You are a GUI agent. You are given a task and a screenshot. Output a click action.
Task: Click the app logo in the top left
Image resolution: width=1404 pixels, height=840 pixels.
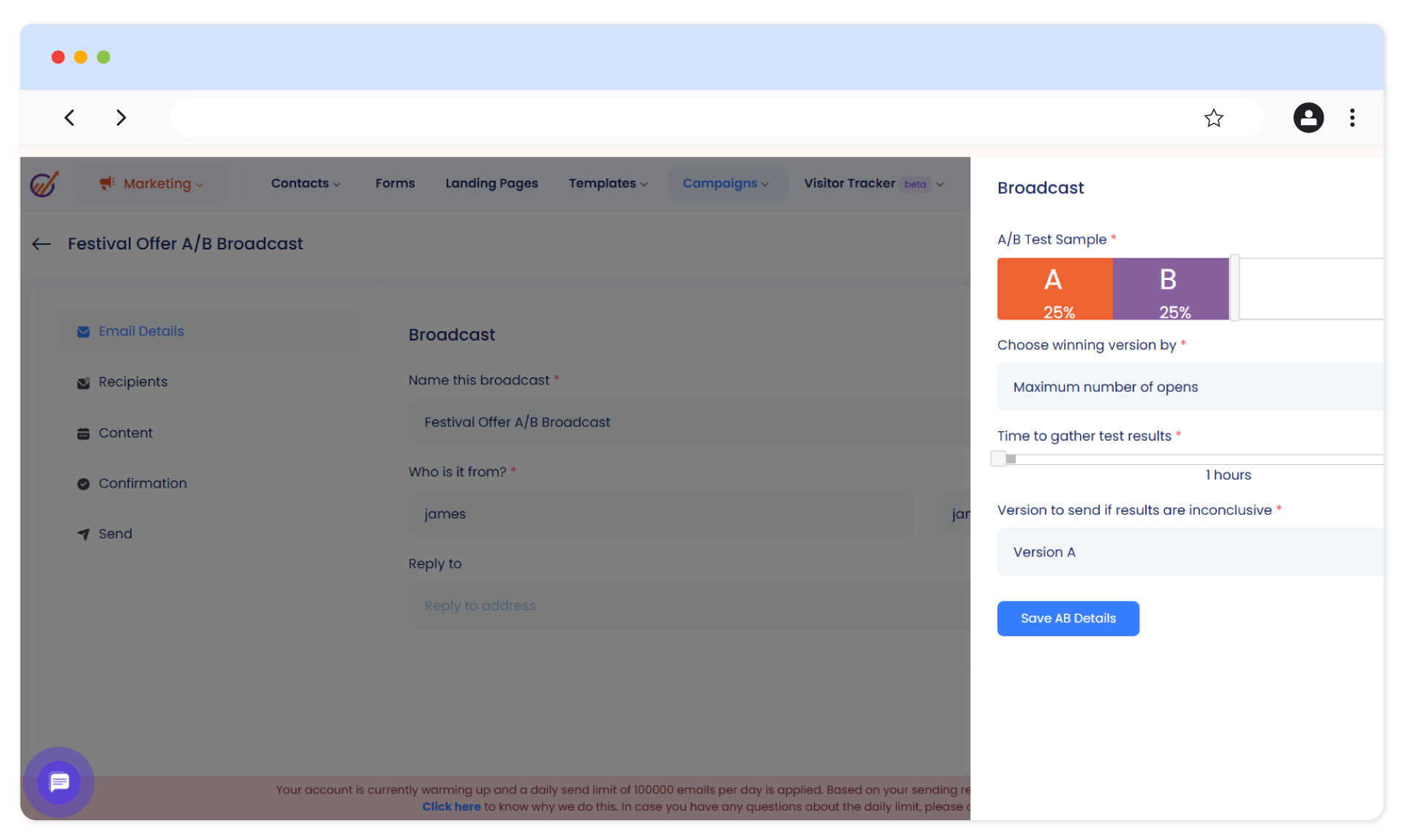44,183
